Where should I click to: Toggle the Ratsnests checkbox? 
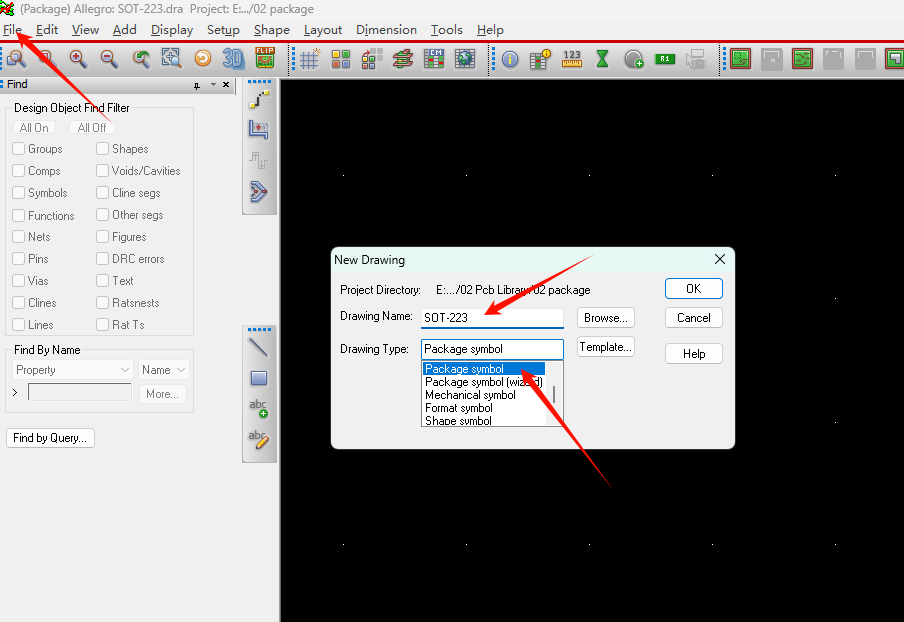pos(103,303)
